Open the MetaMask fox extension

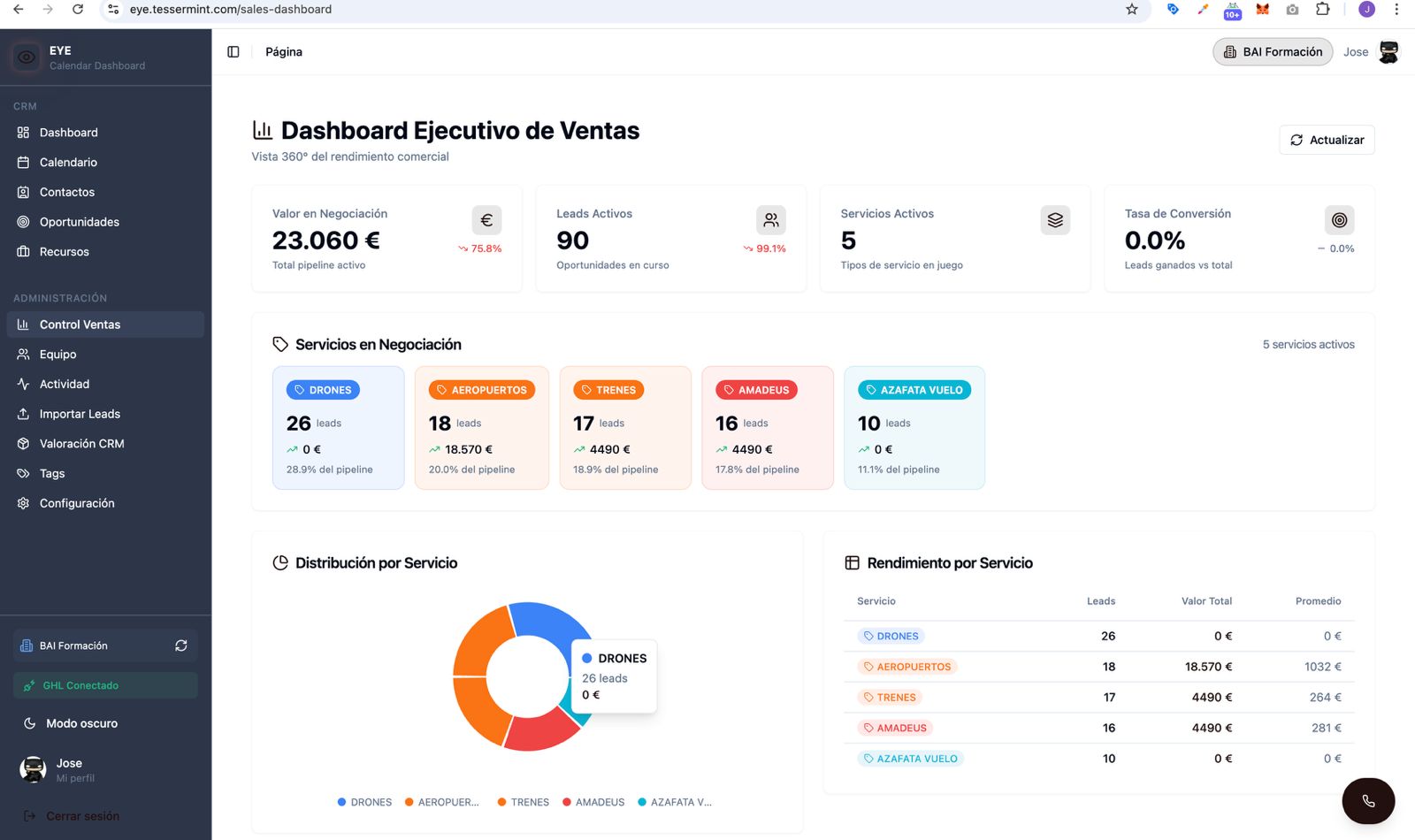1263,10
